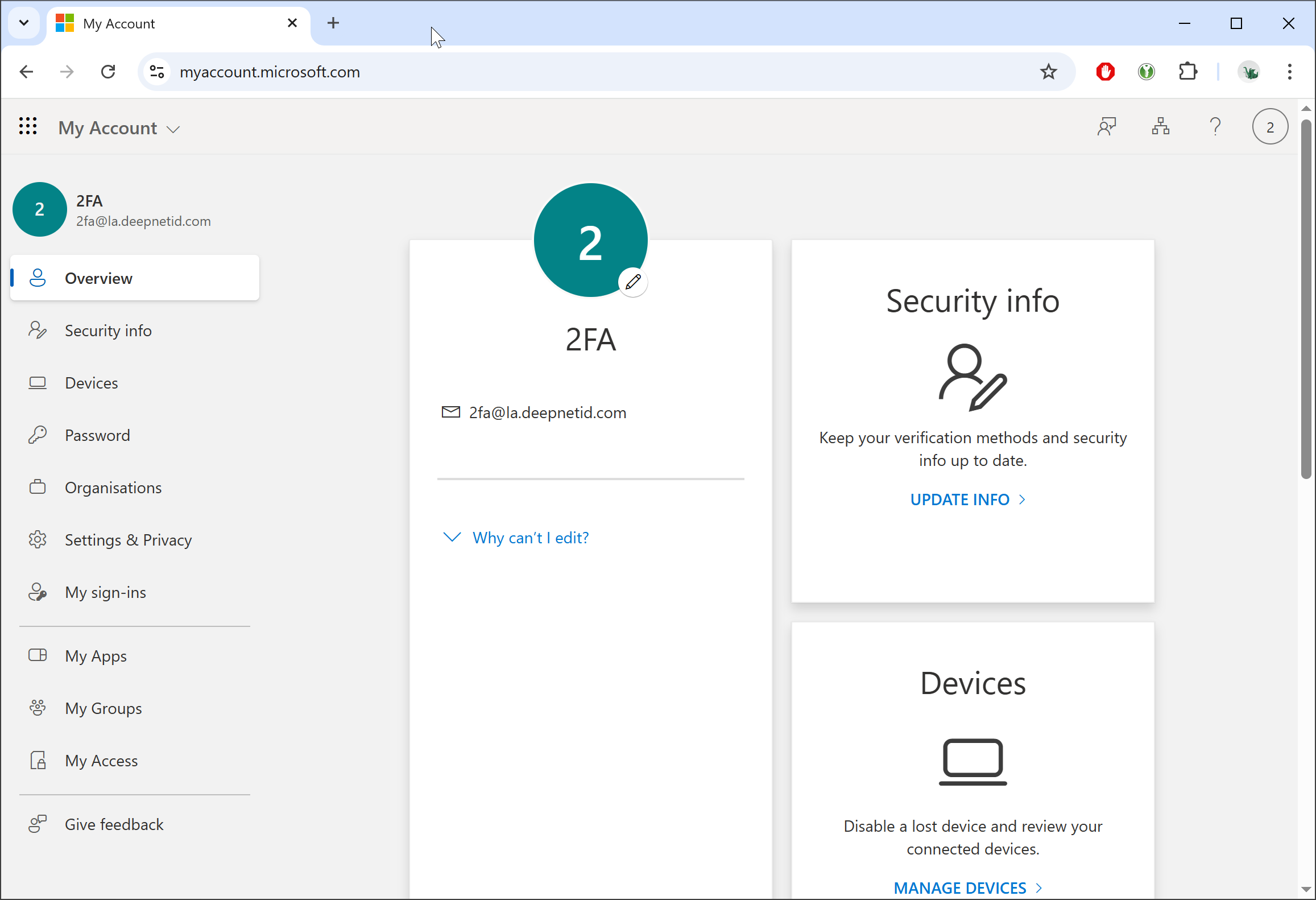View site information icon in address bar

pyautogui.click(x=157, y=72)
